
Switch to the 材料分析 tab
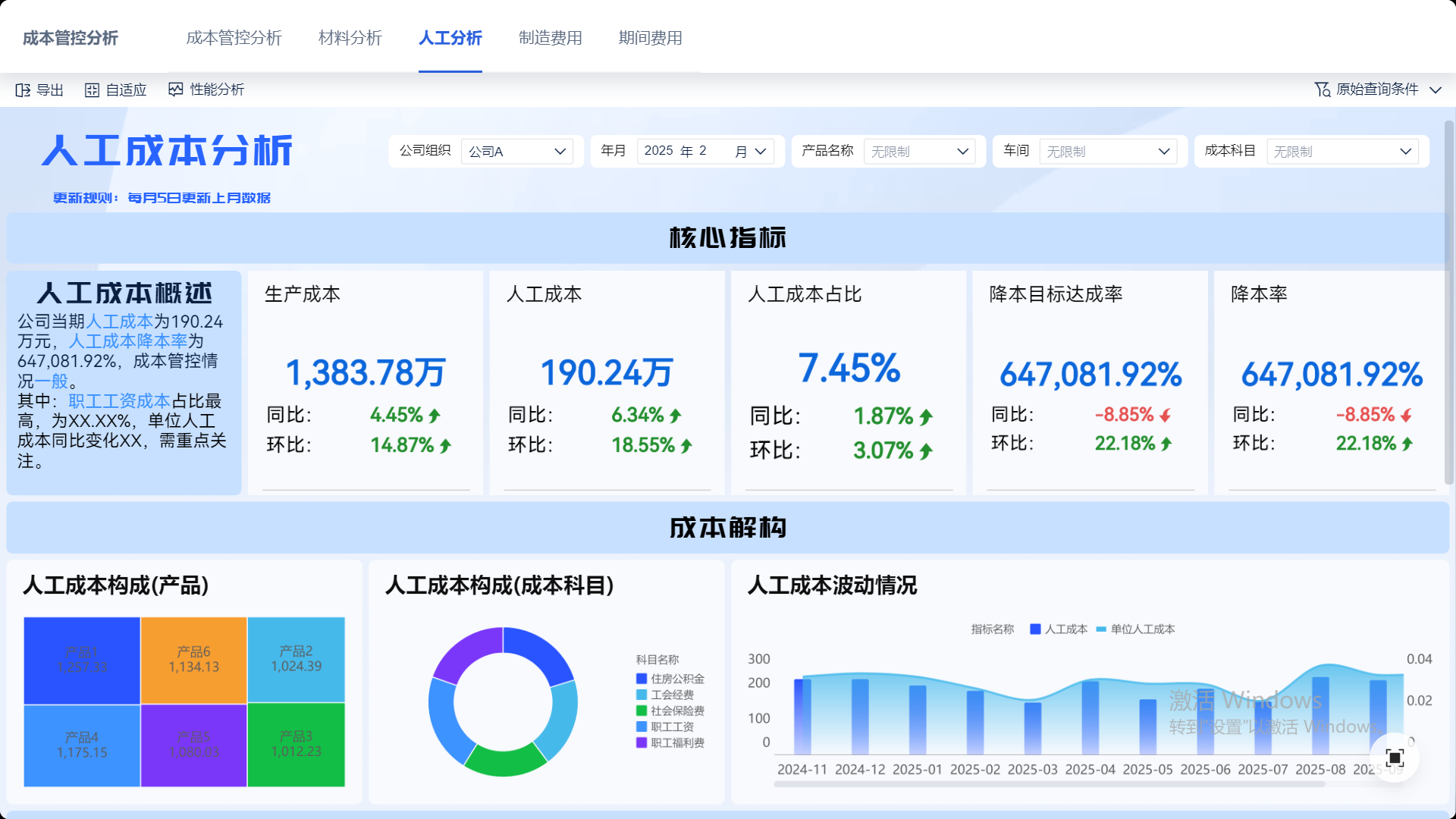(350, 38)
